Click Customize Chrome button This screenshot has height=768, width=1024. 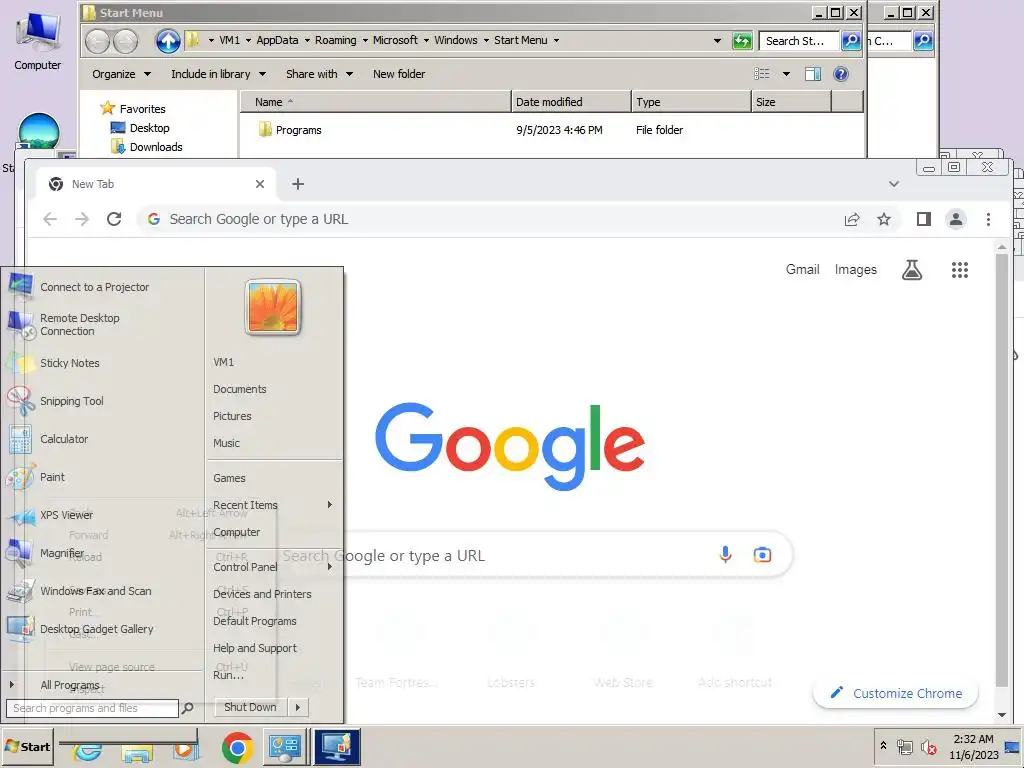(x=895, y=694)
